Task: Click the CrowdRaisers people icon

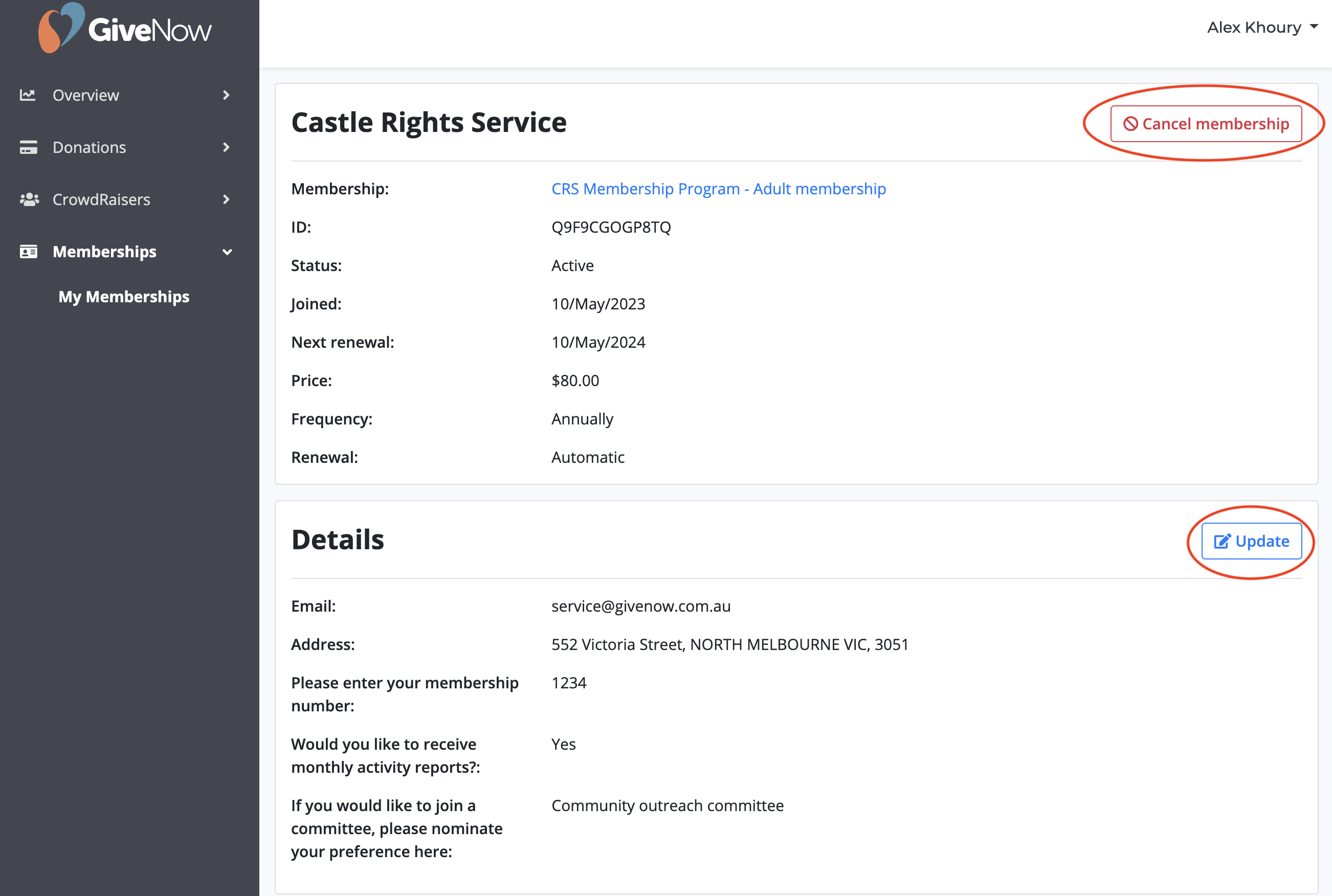Action: coord(29,199)
